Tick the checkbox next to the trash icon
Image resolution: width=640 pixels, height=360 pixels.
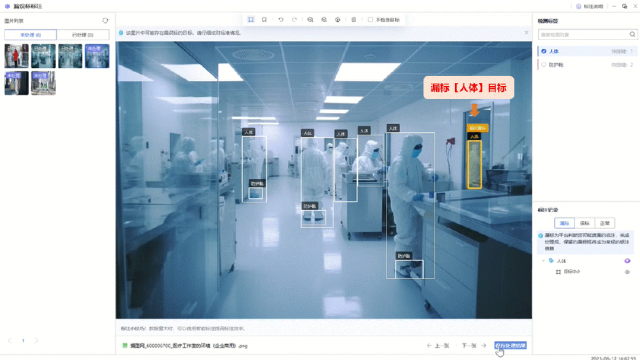tap(370, 20)
